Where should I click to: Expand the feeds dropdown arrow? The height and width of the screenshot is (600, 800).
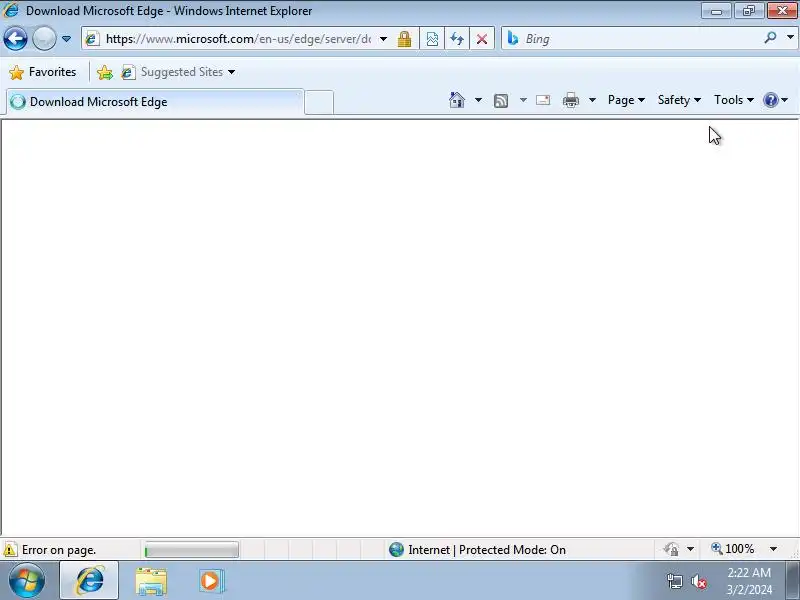[523, 100]
